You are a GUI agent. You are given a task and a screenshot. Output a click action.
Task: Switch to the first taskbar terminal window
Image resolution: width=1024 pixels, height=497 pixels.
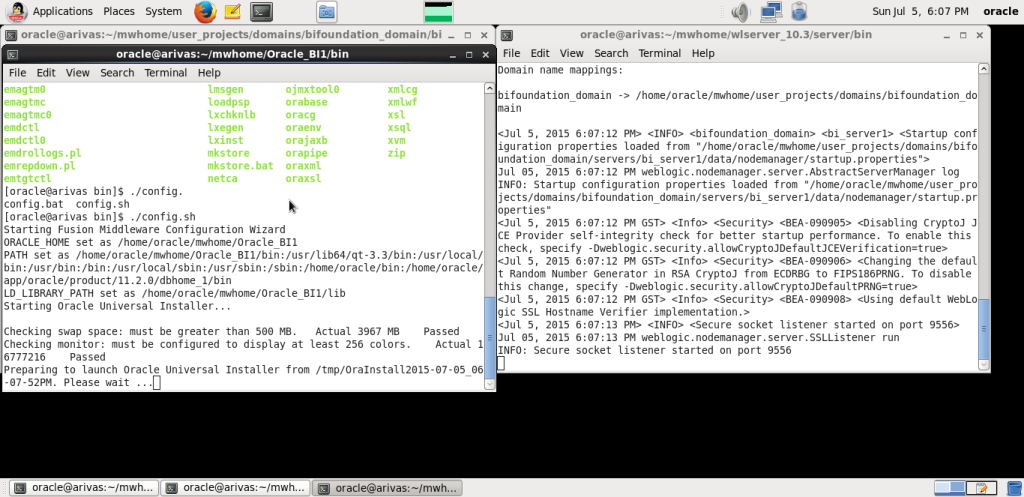pos(84,487)
